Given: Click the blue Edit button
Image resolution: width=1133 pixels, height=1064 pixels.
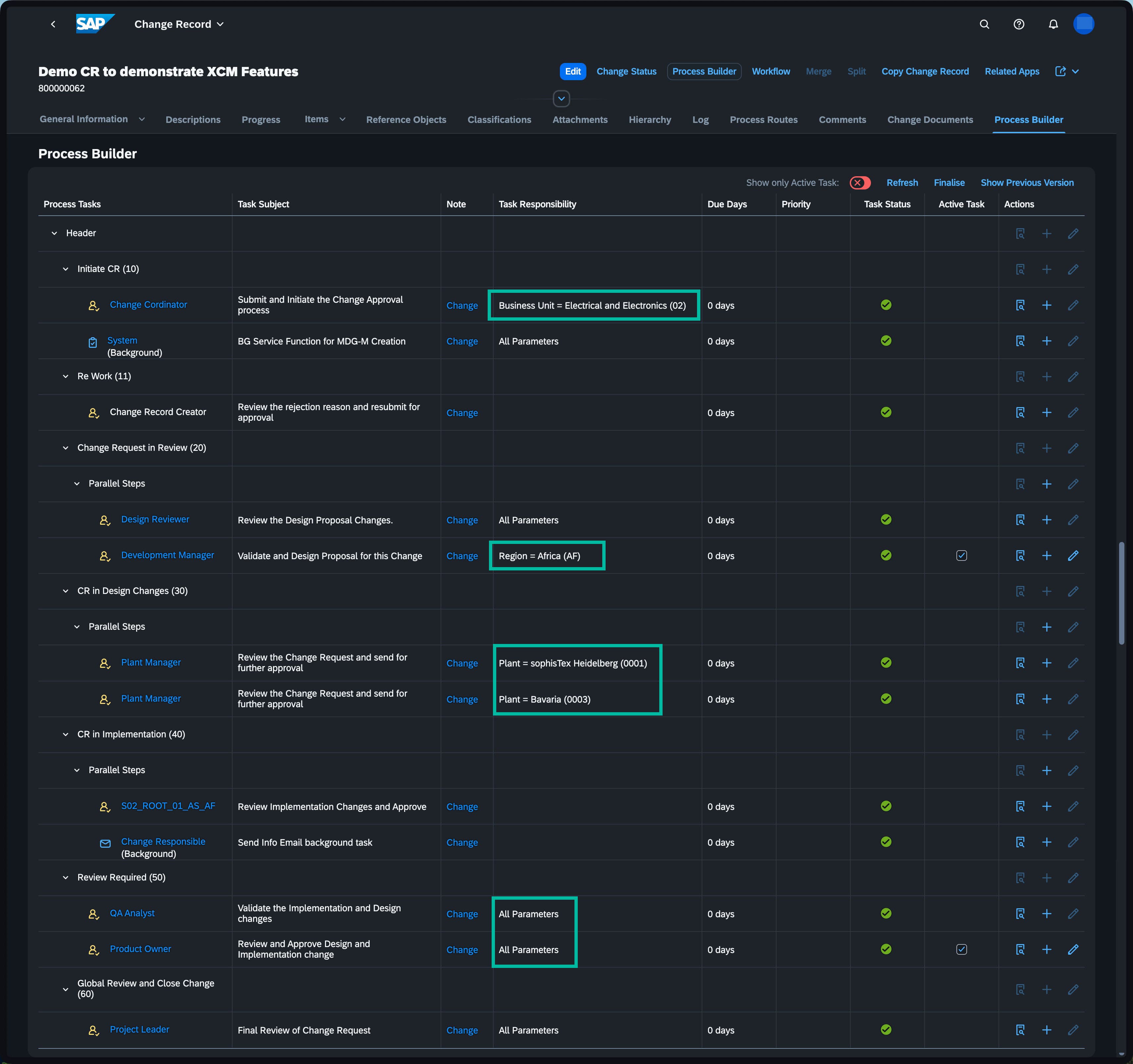Looking at the screenshot, I should pyautogui.click(x=573, y=71).
